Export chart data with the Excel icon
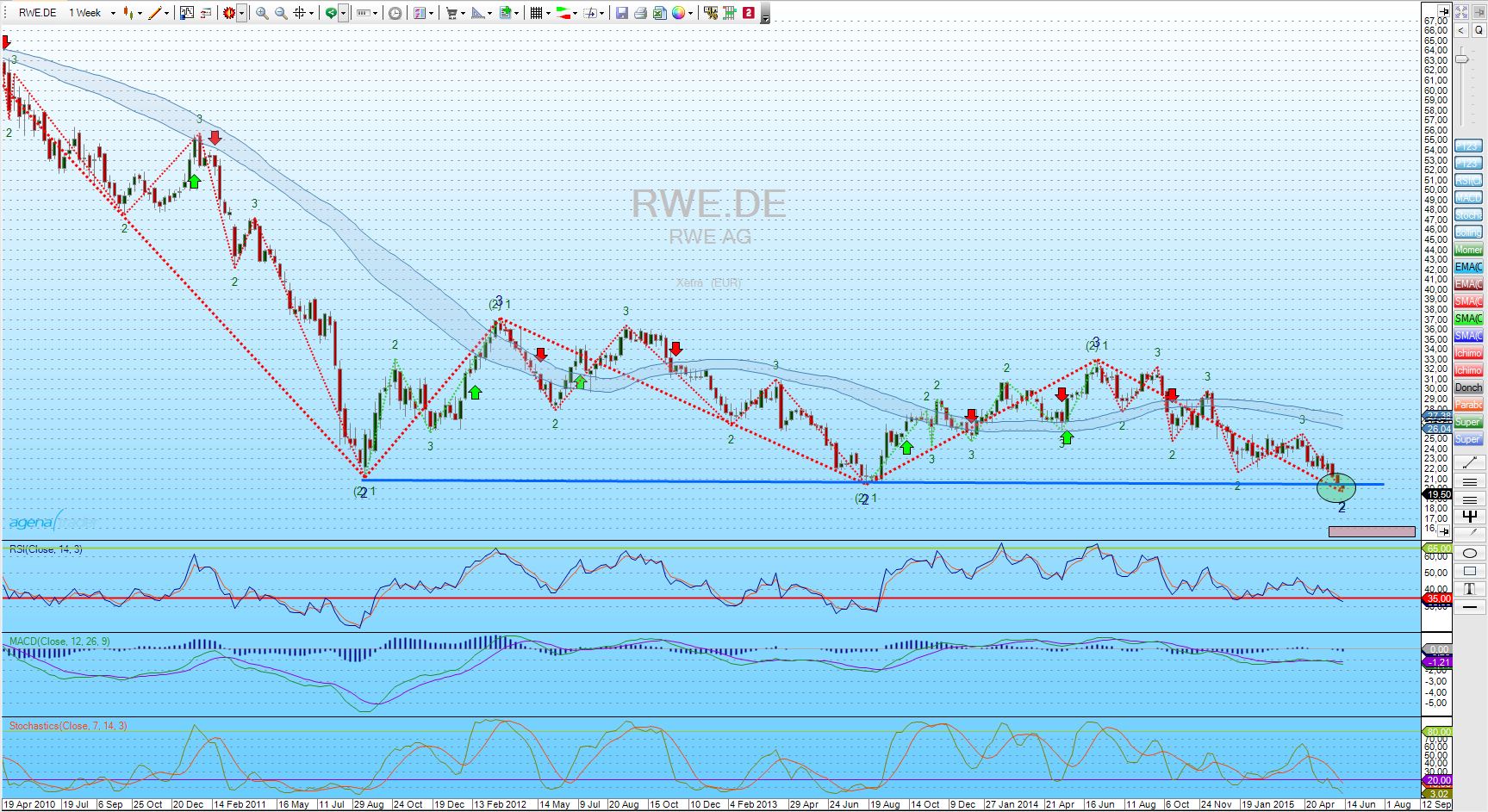This screenshot has height=812, width=1488. [659, 13]
